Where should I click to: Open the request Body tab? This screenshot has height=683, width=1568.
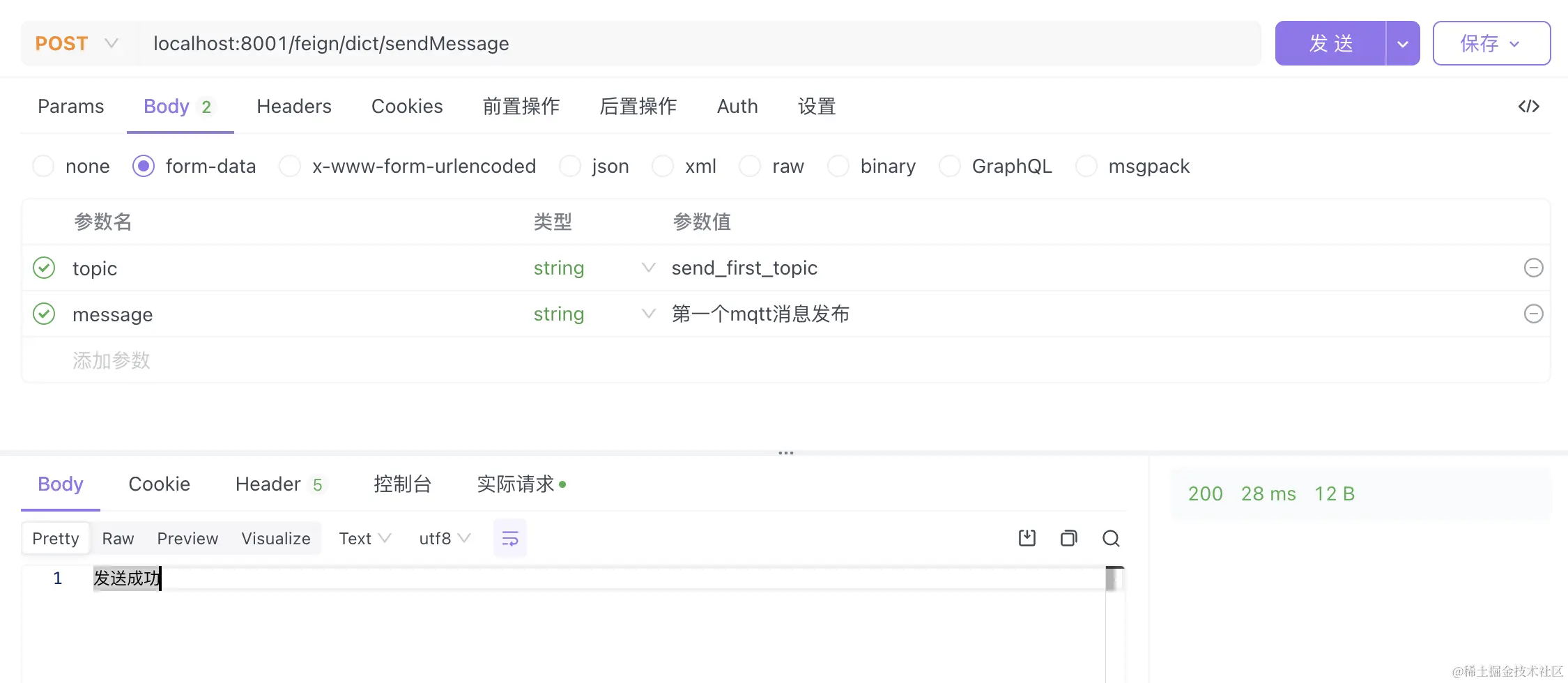(179, 106)
